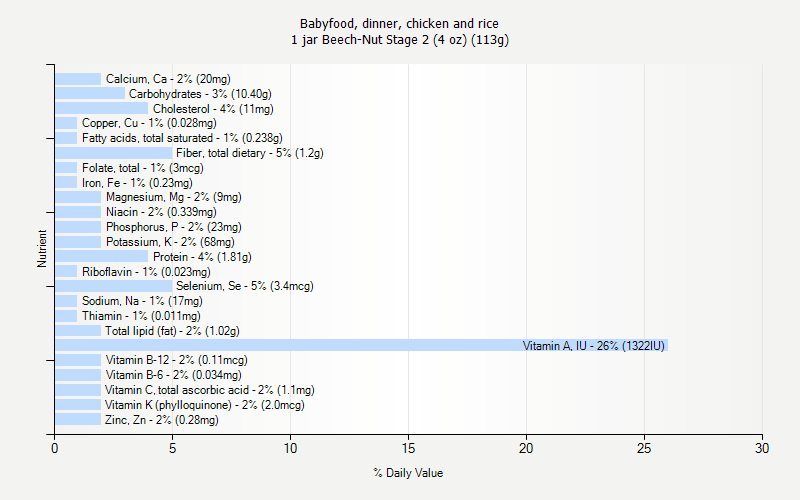Image resolution: width=800 pixels, height=500 pixels.
Task: Click the Folate, total - 1% (3mcg) label
Action: point(142,168)
